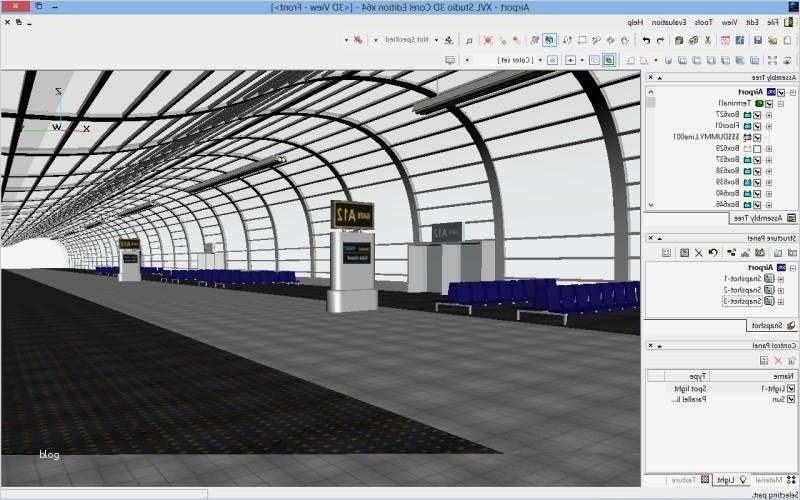The image size is (800, 500).
Task: Open the Evaluation menu
Action: coord(668,22)
